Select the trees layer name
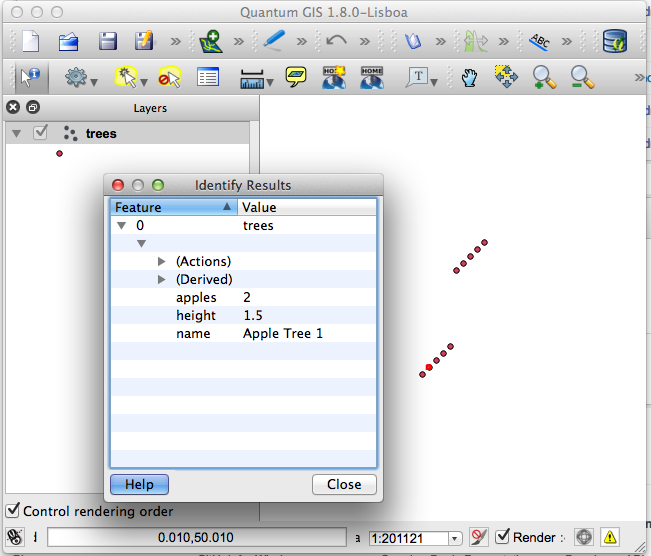The width and height of the screenshot is (651, 556). pos(101,134)
